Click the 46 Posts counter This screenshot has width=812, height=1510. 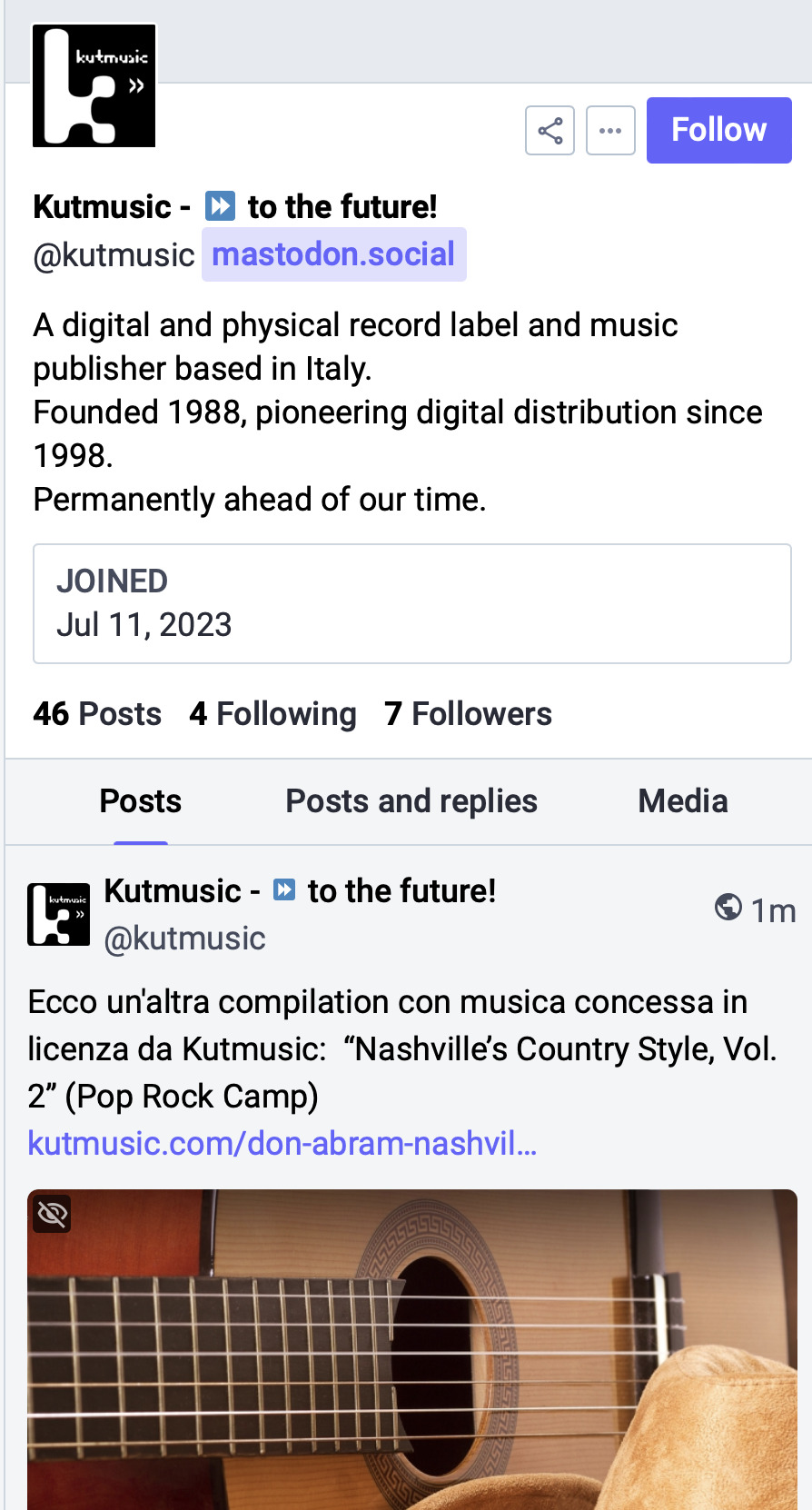pyautogui.click(x=97, y=714)
